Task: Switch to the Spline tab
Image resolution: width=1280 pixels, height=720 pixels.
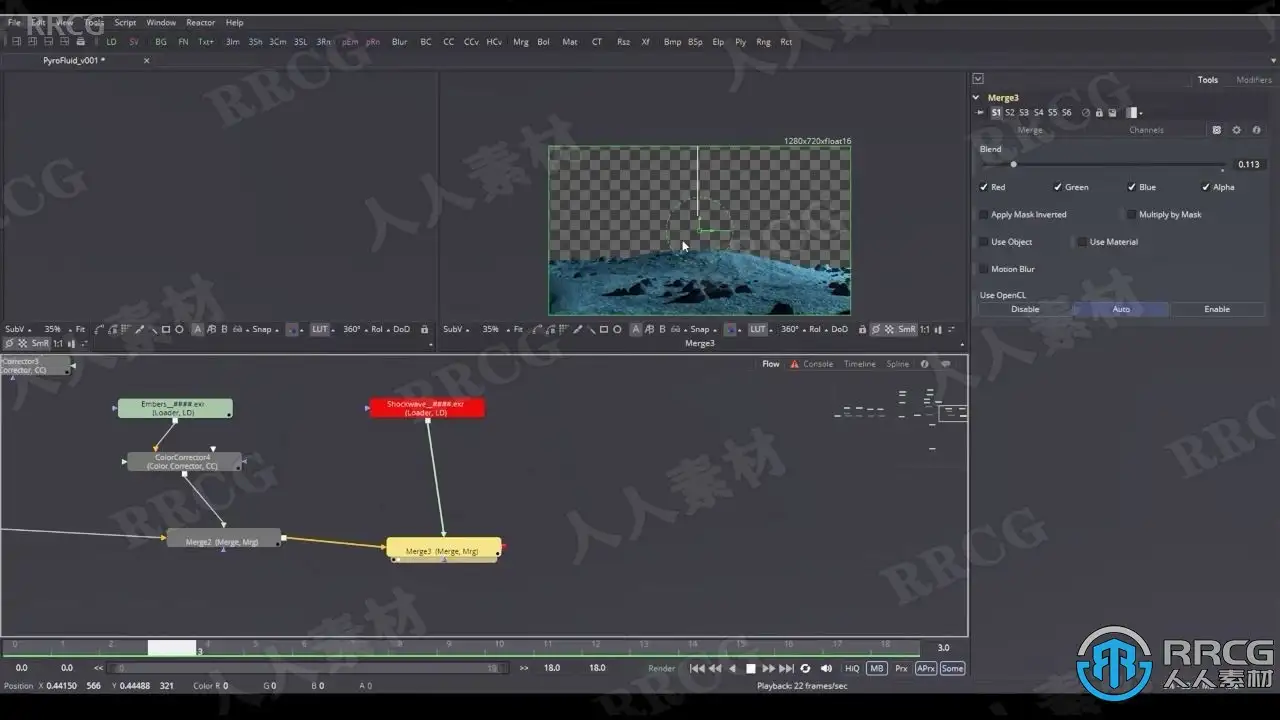Action: pos(898,364)
